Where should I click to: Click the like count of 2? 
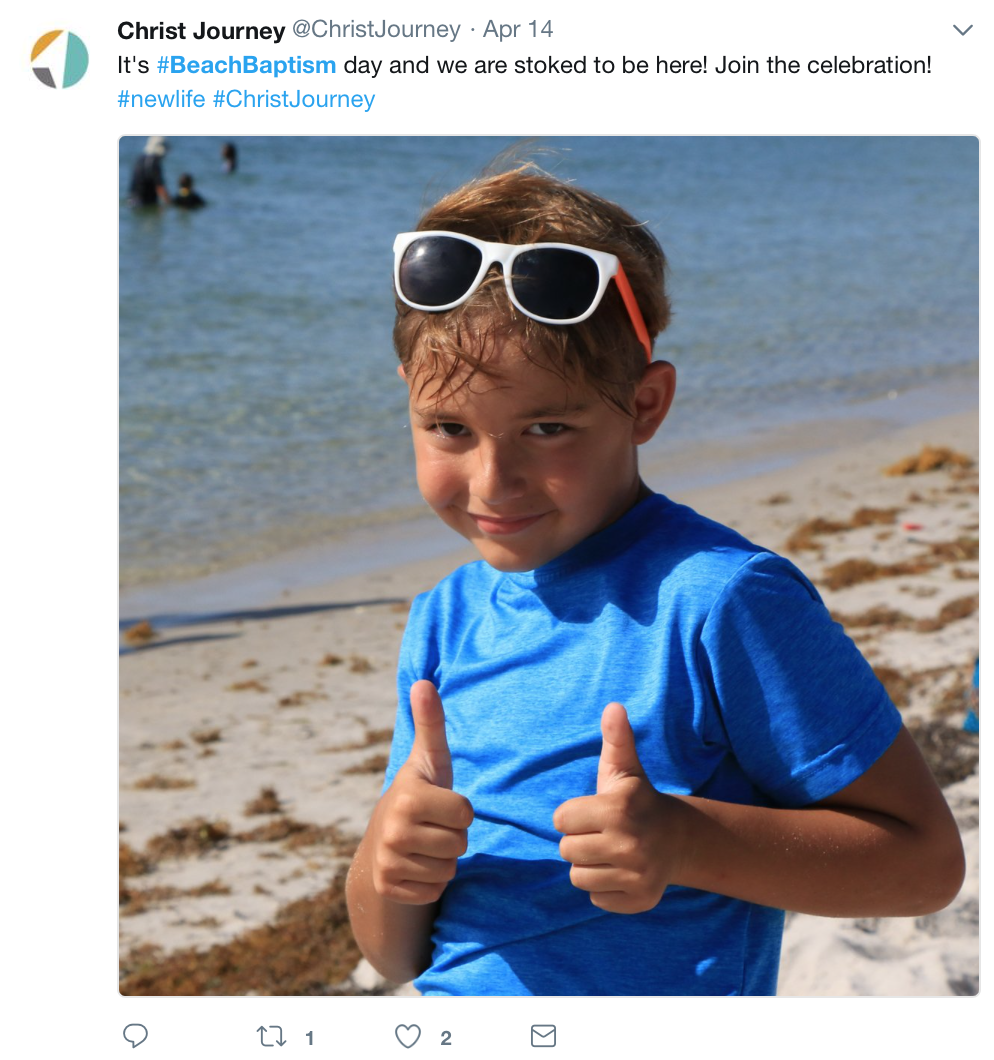(x=446, y=1038)
